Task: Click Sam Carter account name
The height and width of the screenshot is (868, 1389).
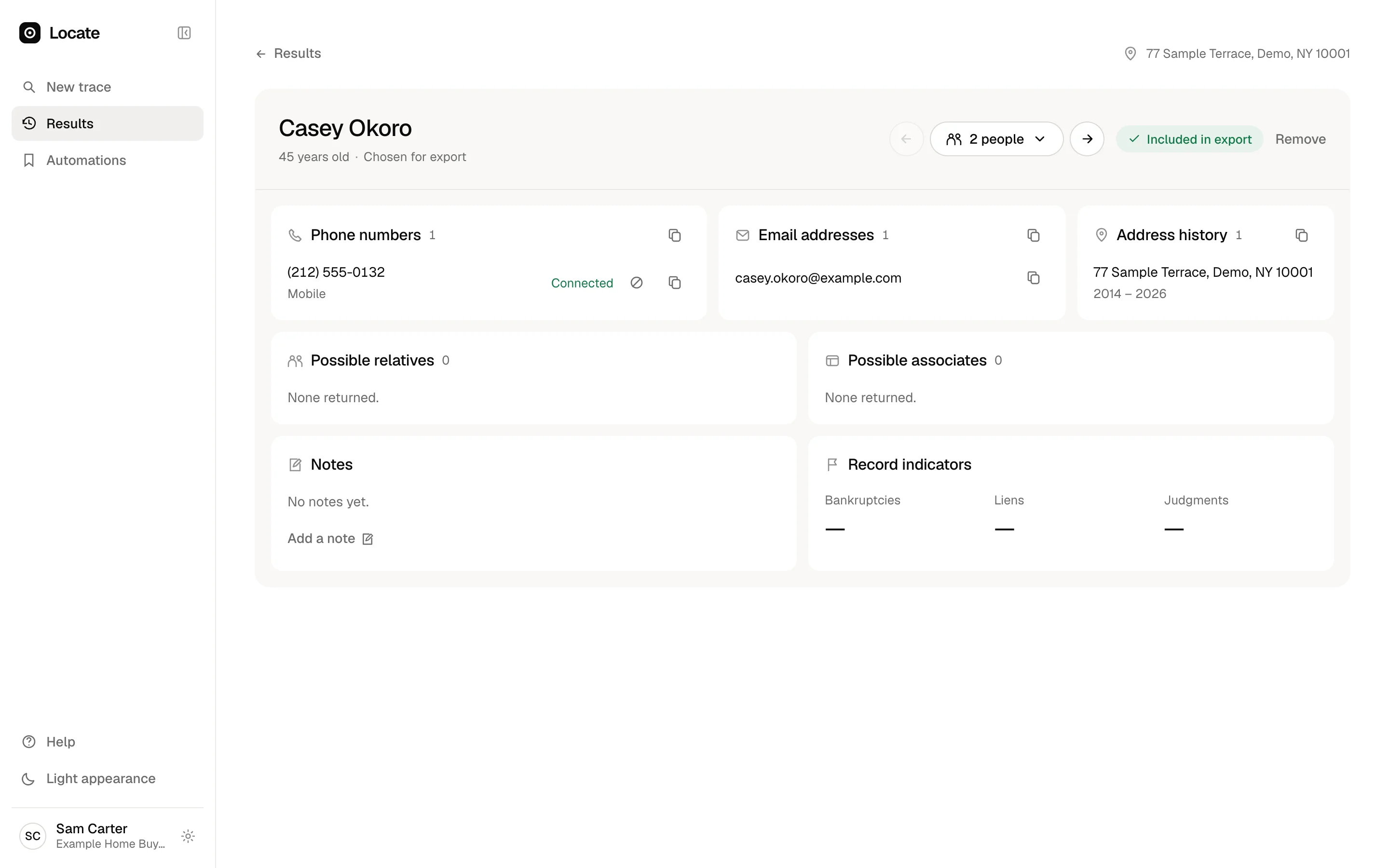Action: (92, 828)
